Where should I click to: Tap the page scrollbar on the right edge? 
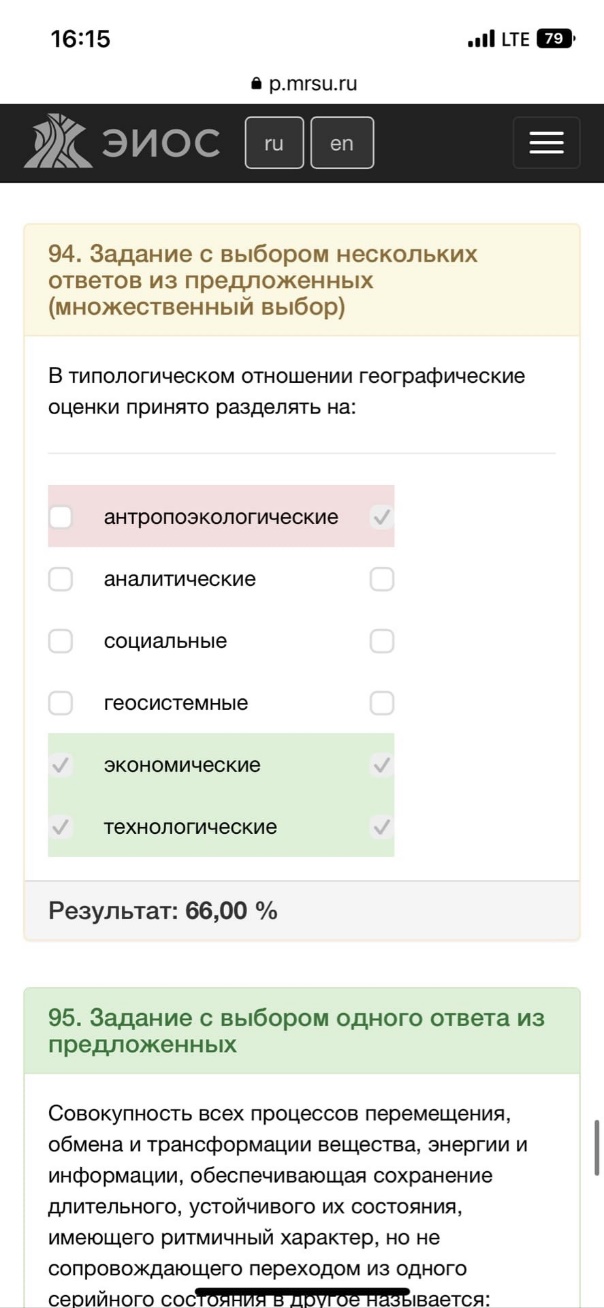[597, 1146]
